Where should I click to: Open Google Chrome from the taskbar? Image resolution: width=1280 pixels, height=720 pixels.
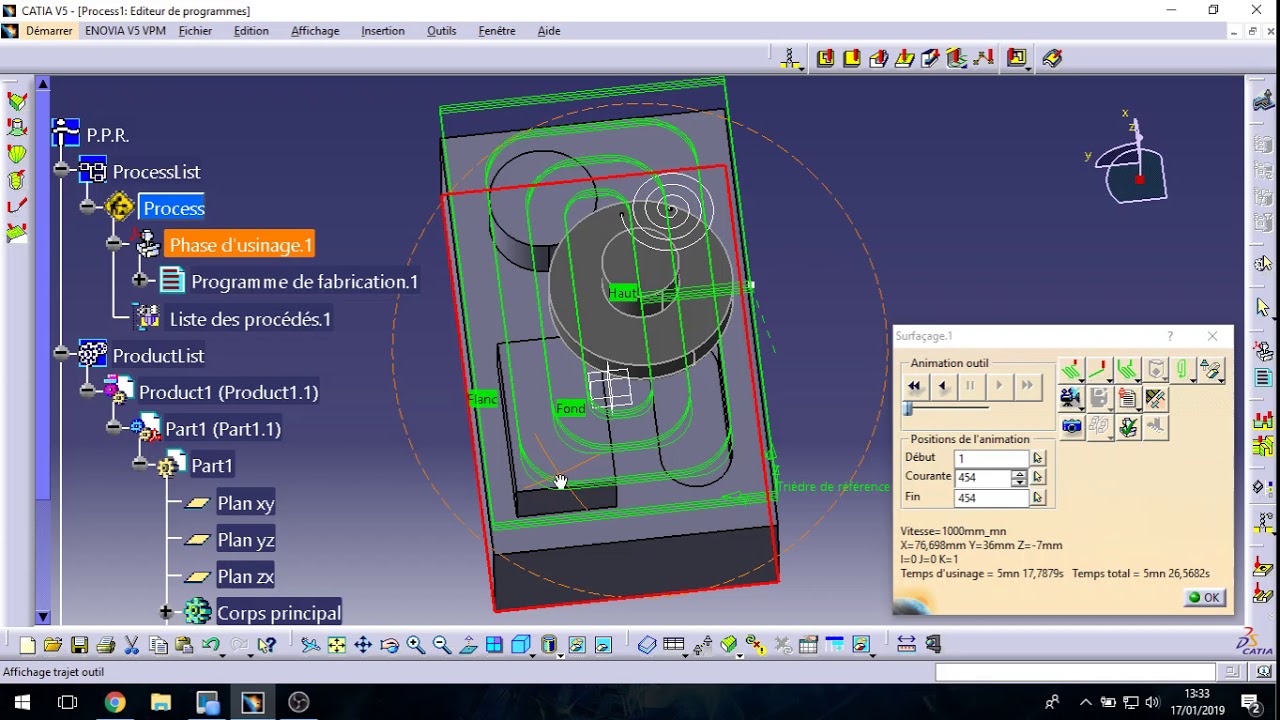[x=115, y=702]
